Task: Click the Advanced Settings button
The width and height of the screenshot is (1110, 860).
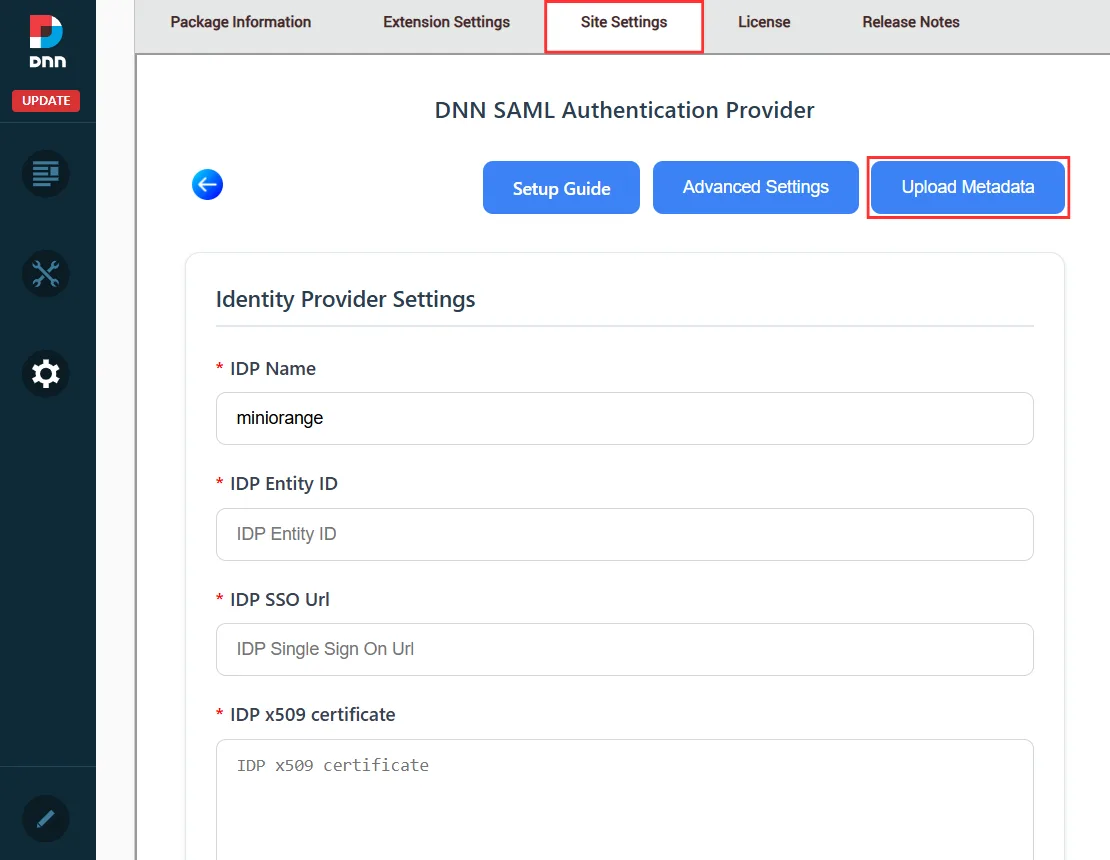Action: point(755,188)
